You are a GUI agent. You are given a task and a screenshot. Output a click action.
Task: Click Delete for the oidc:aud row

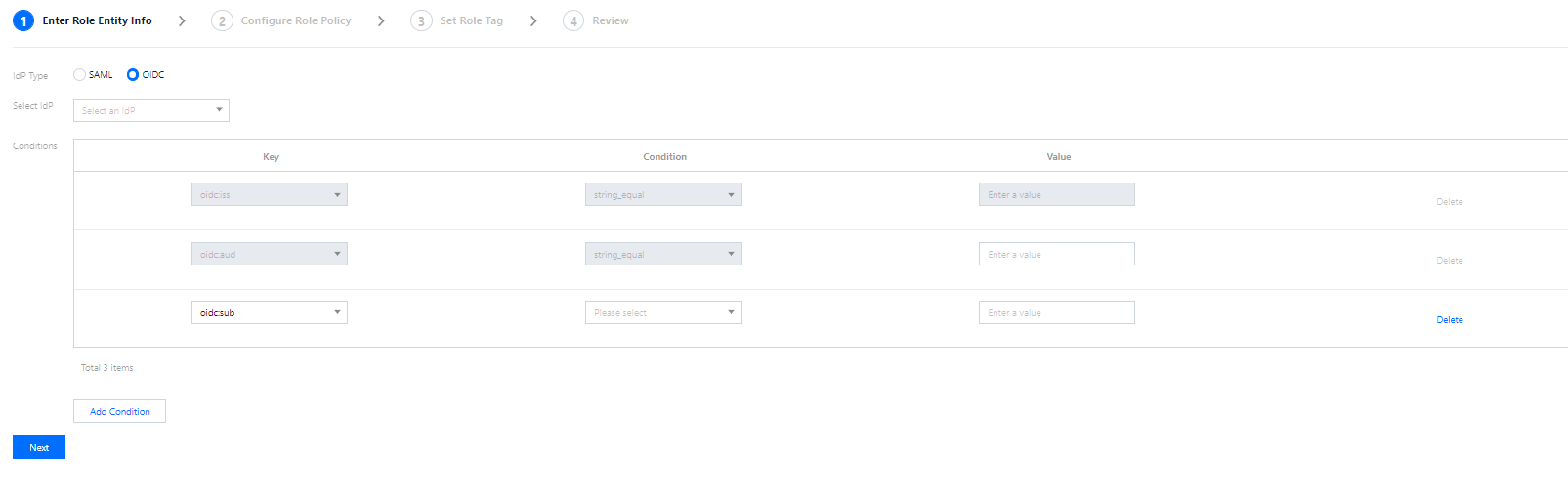coord(1449,261)
